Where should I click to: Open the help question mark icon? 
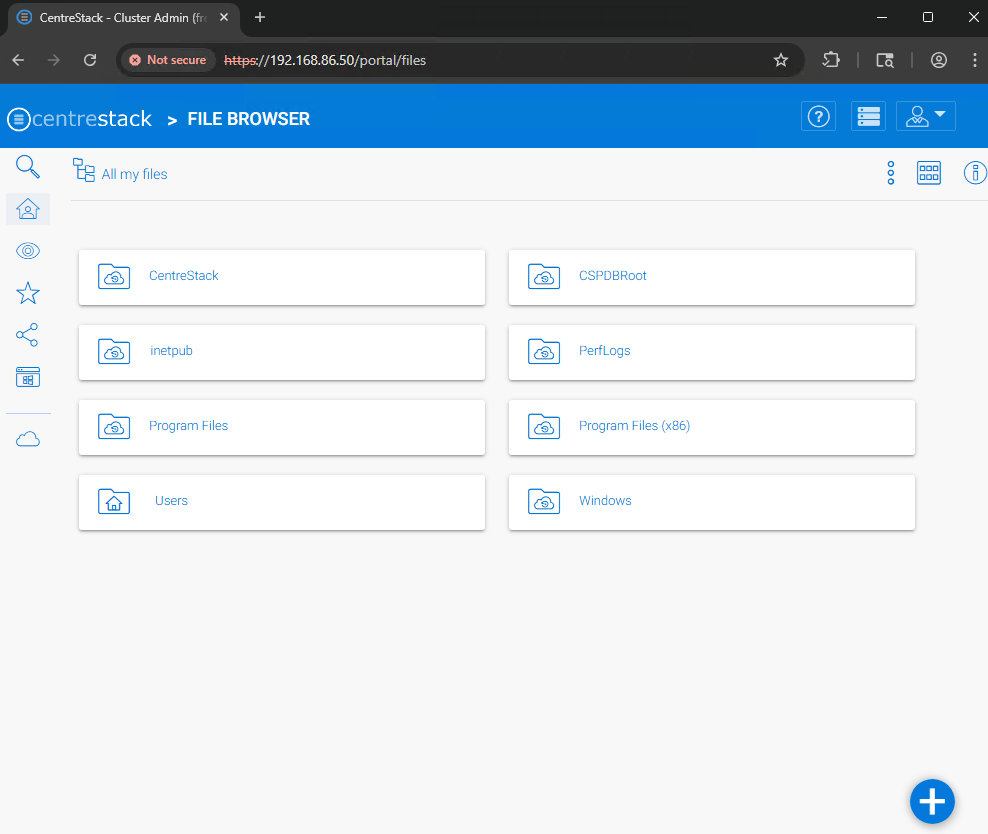point(819,117)
